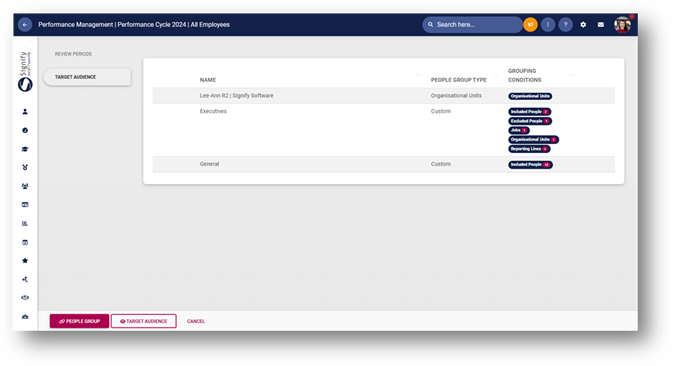The height and width of the screenshot is (366, 673).
Task: Select the General row name
Action: click(209, 164)
